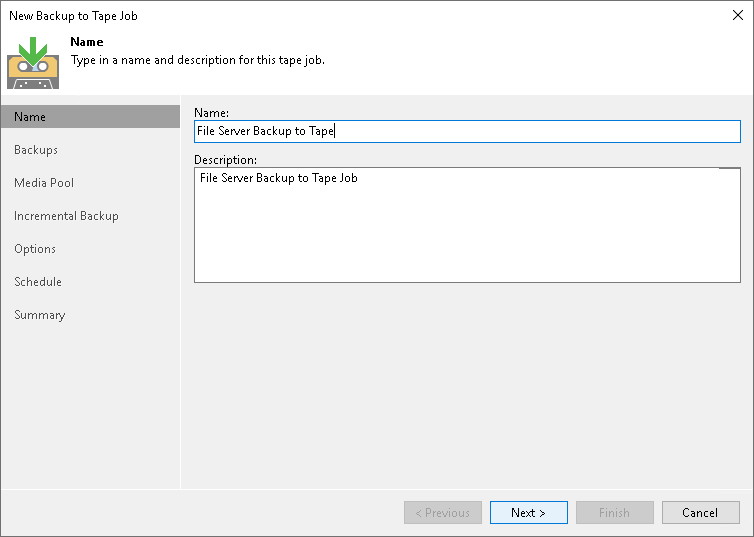This screenshot has height=537, width=754.
Task: View the Summary wizard step
Action: pyautogui.click(x=40, y=315)
